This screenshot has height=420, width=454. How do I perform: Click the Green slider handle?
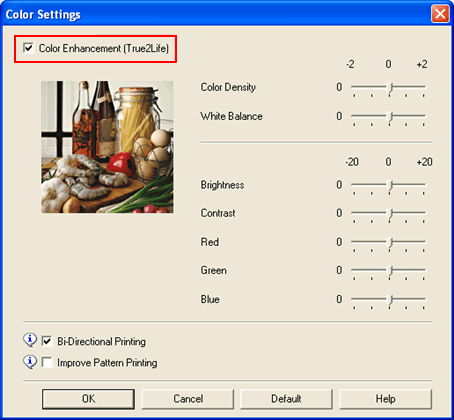click(x=390, y=270)
